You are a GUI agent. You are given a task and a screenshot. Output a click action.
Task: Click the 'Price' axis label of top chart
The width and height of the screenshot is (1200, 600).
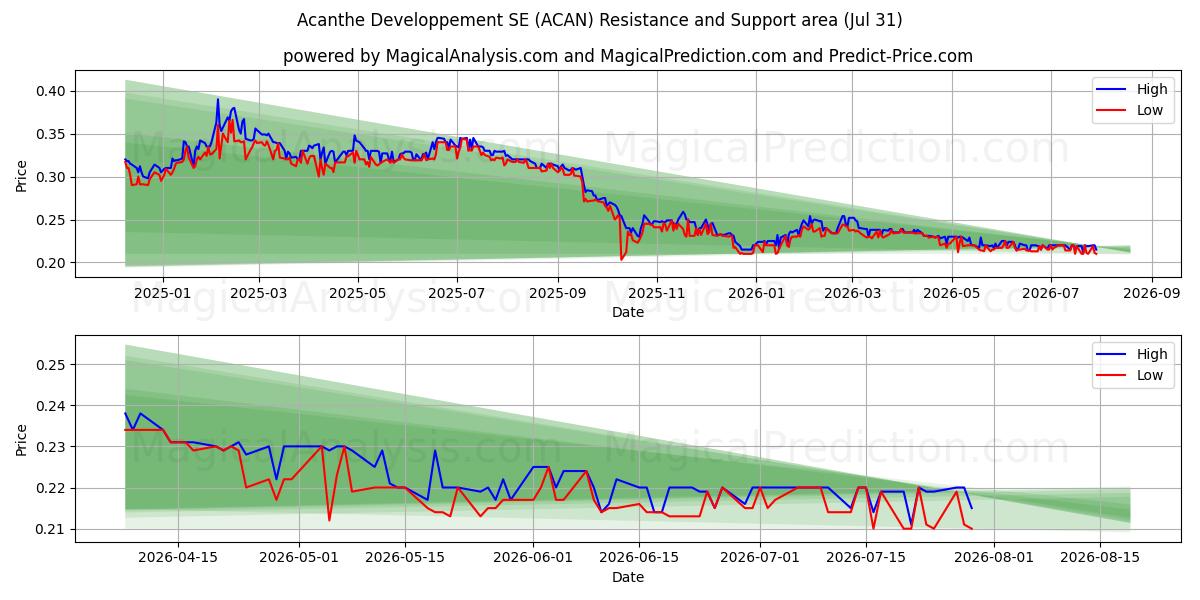pyautogui.click(x=21, y=175)
